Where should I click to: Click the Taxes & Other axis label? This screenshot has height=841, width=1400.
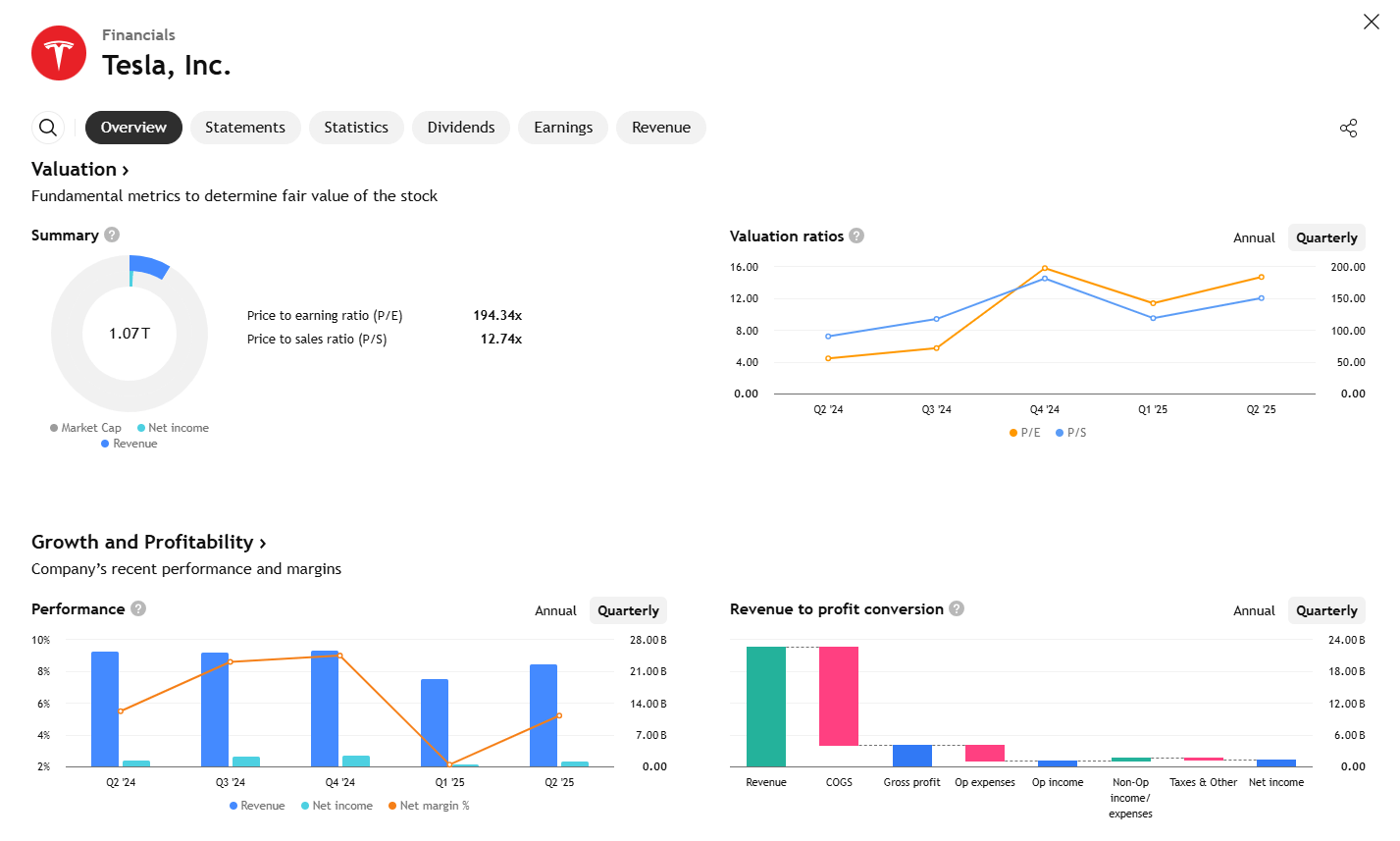point(1204,782)
